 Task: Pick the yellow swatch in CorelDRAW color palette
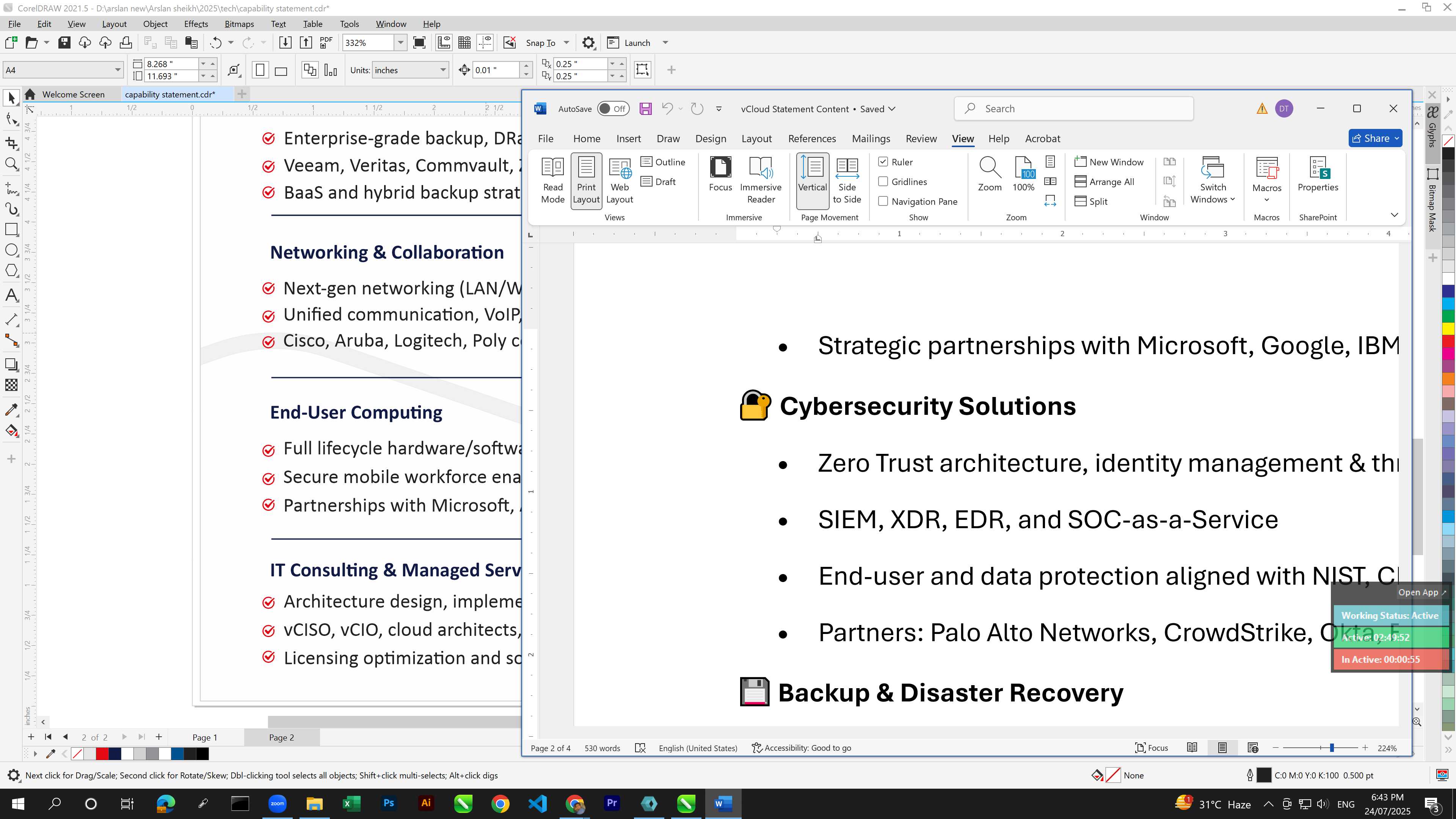1448,329
